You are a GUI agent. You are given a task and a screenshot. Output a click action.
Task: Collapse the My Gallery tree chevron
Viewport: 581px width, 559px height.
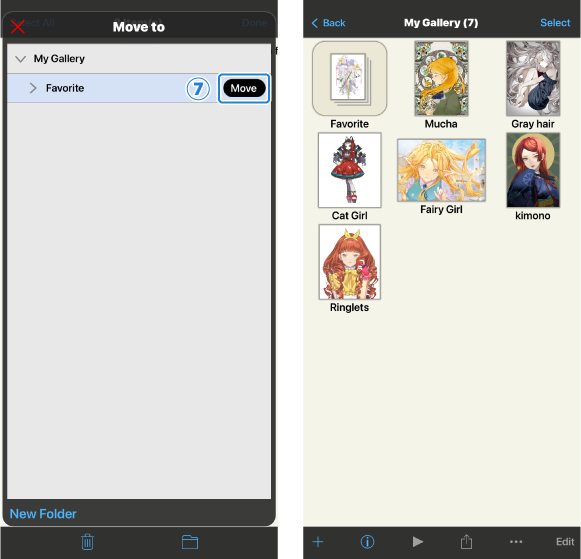(20, 59)
